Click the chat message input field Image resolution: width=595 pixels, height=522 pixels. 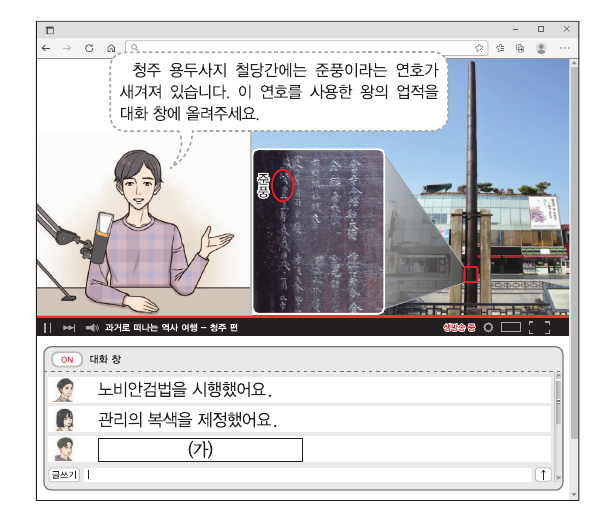pyautogui.click(x=308, y=475)
